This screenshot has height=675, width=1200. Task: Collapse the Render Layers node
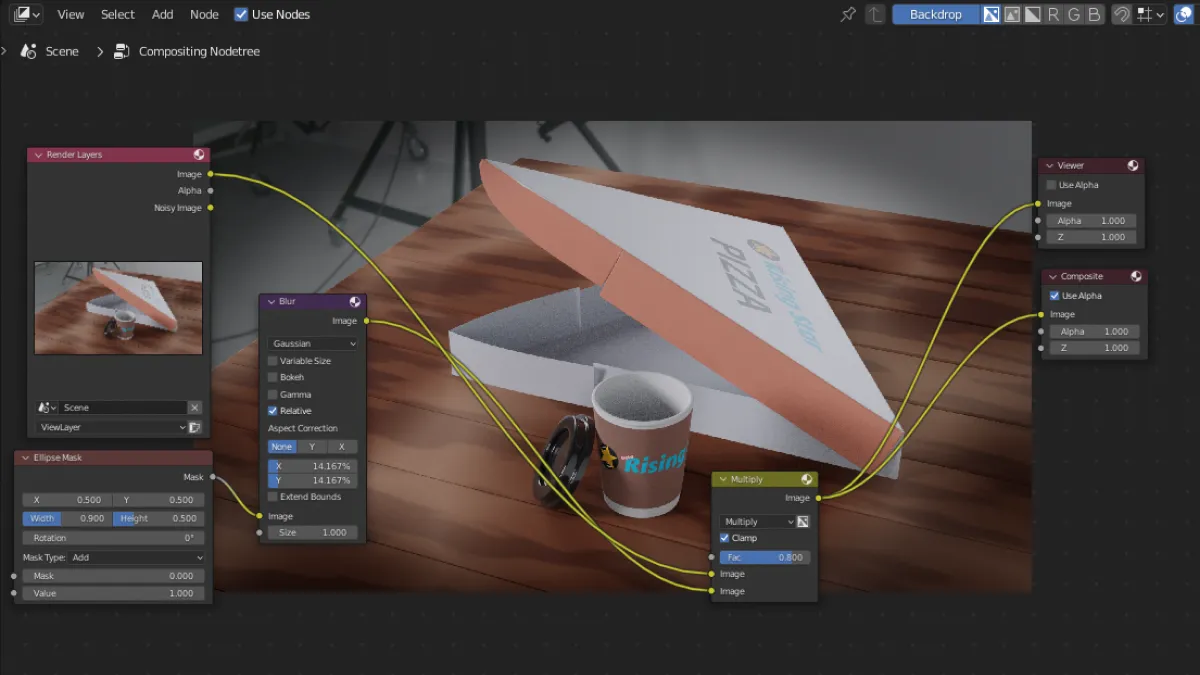(39, 155)
